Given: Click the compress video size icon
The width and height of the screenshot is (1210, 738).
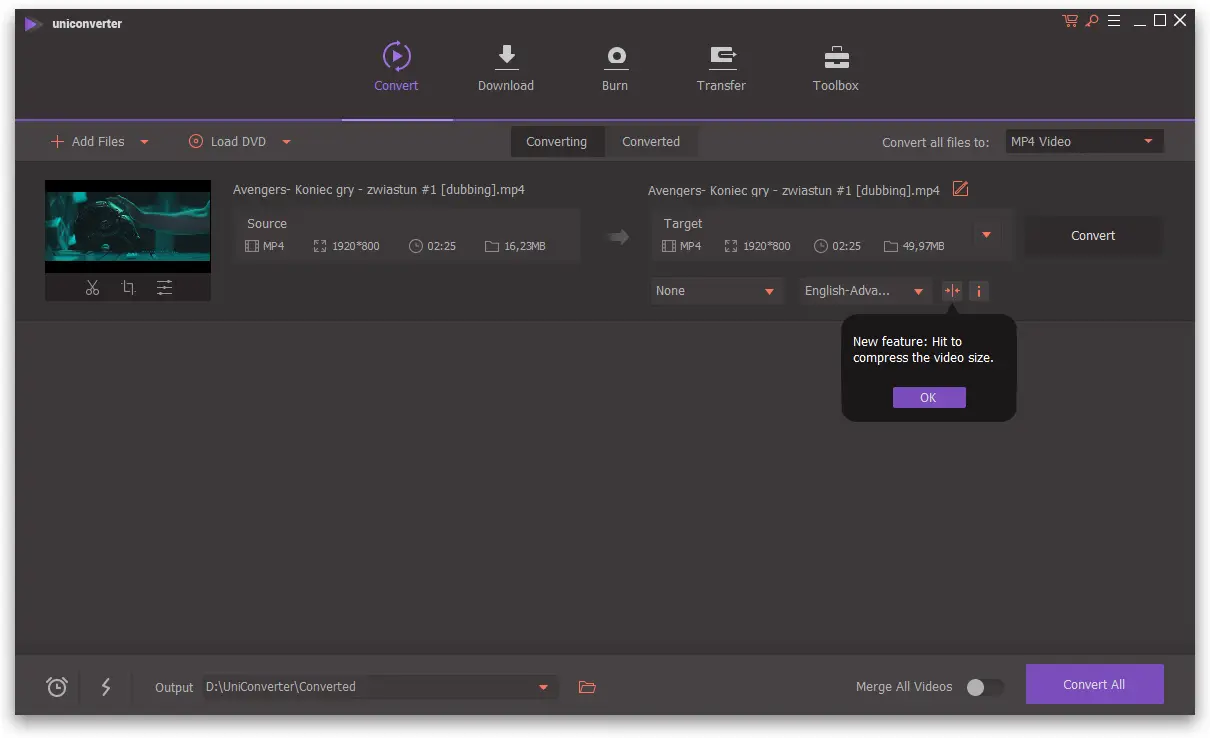Looking at the screenshot, I should (x=952, y=291).
